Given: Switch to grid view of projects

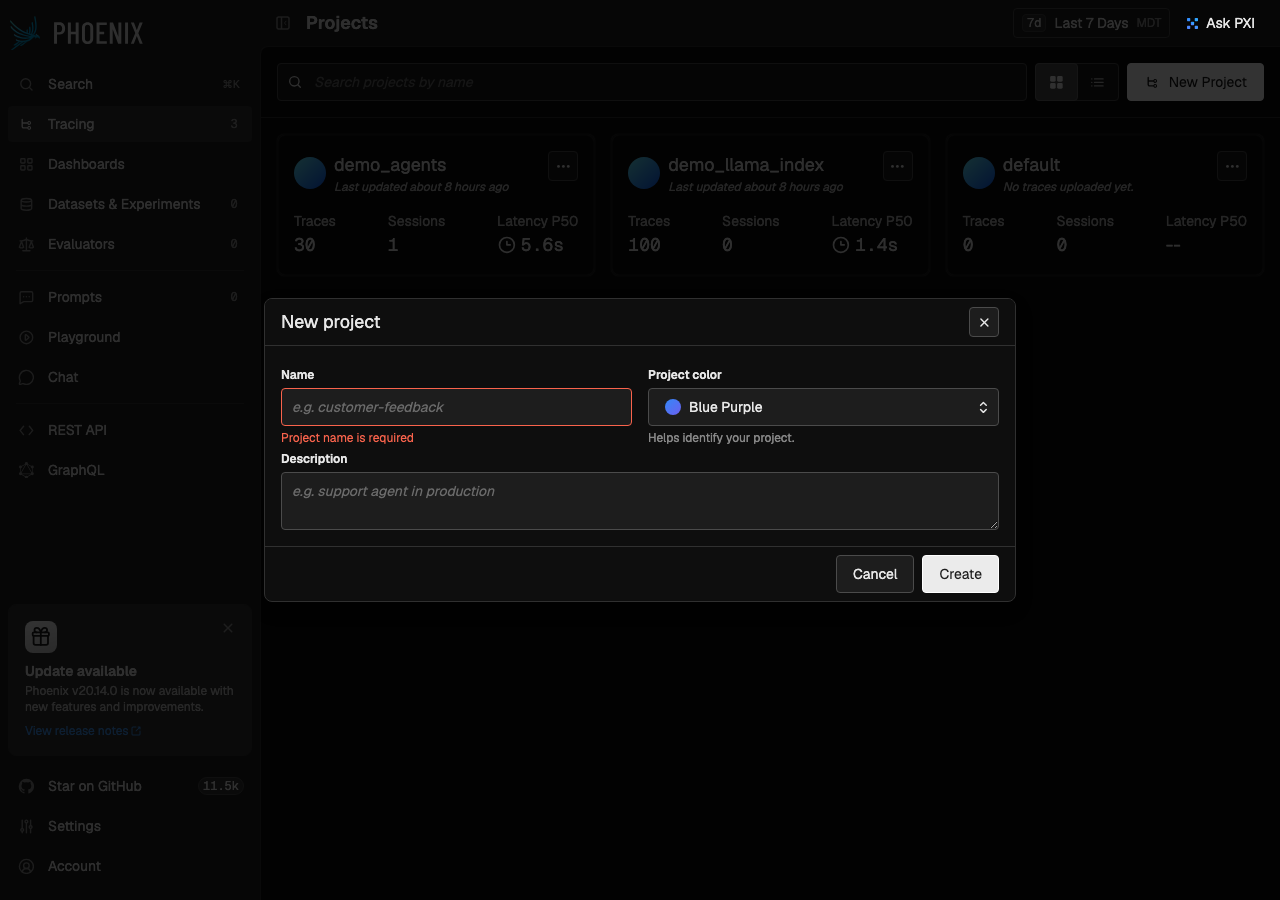Looking at the screenshot, I should (x=1056, y=82).
